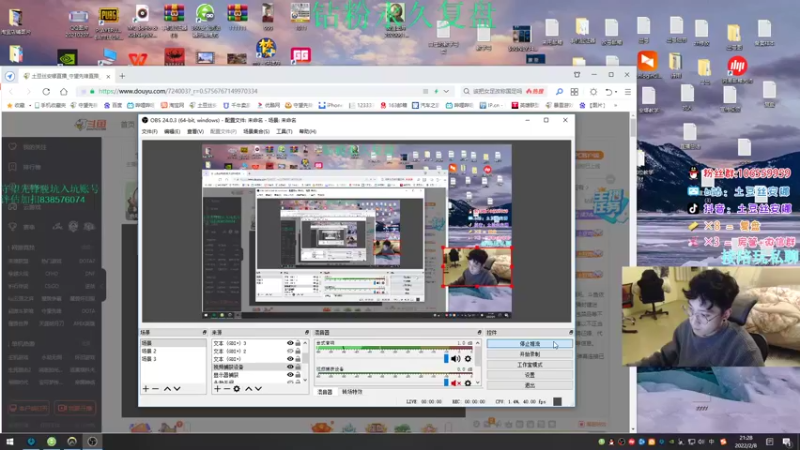Open the browser hamburger menu
This screenshot has height=450, width=800.
628,92
